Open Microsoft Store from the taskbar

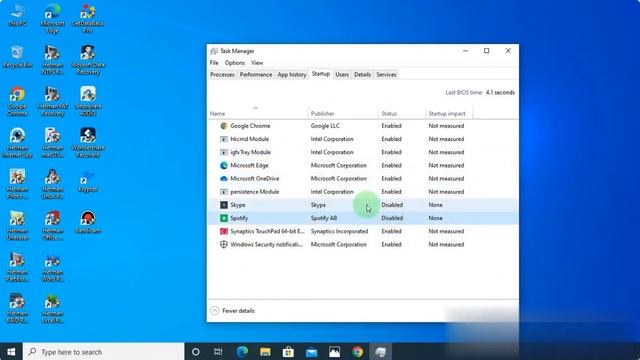coord(288,351)
